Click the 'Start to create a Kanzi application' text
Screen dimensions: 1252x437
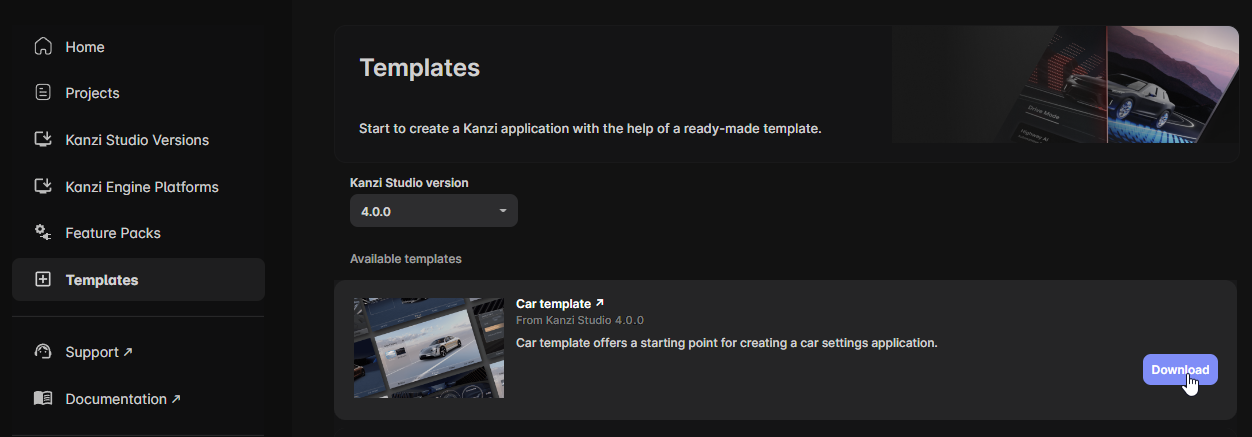coord(590,129)
